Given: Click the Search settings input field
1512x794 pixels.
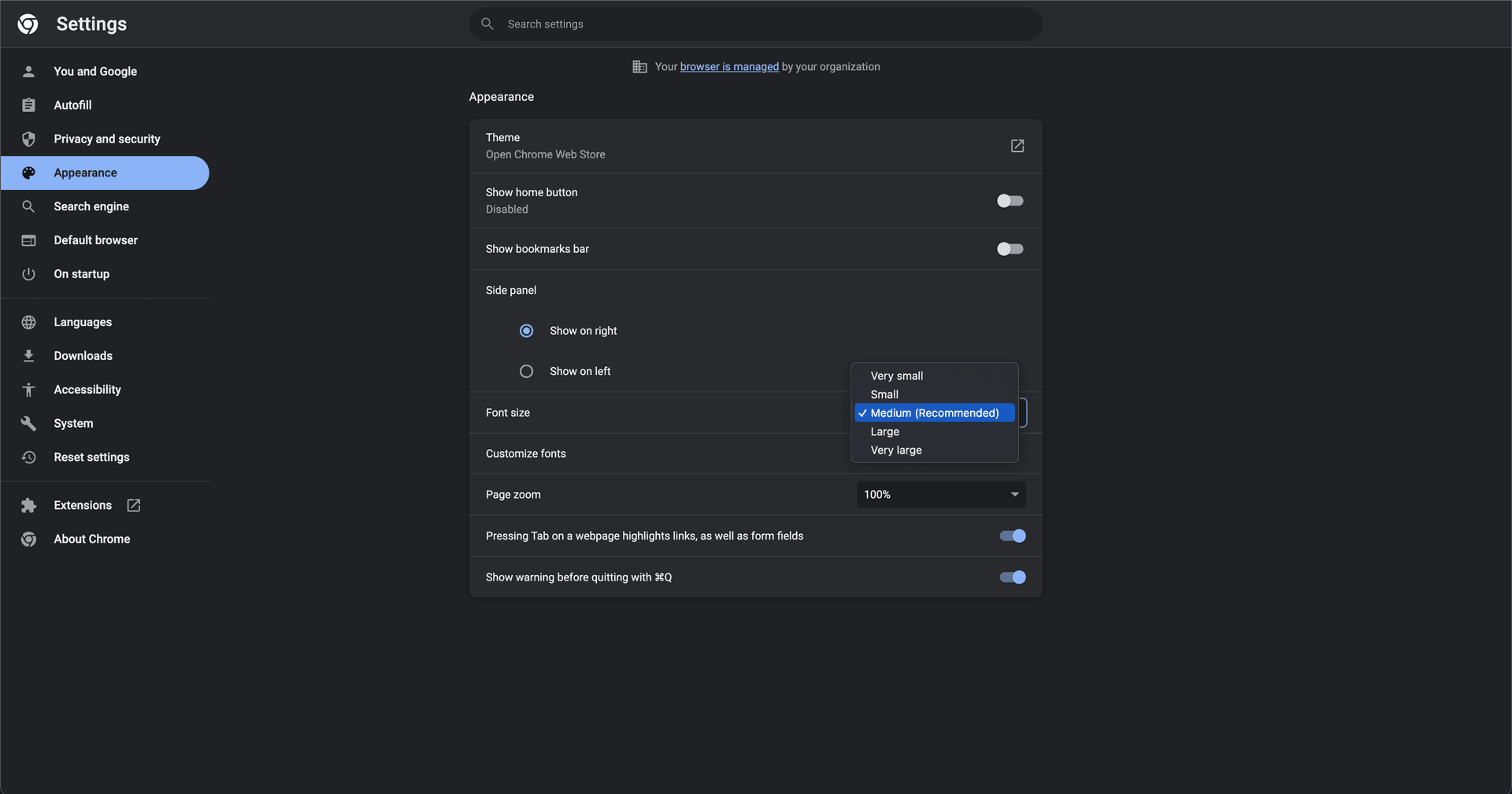Looking at the screenshot, I should 756,24.
